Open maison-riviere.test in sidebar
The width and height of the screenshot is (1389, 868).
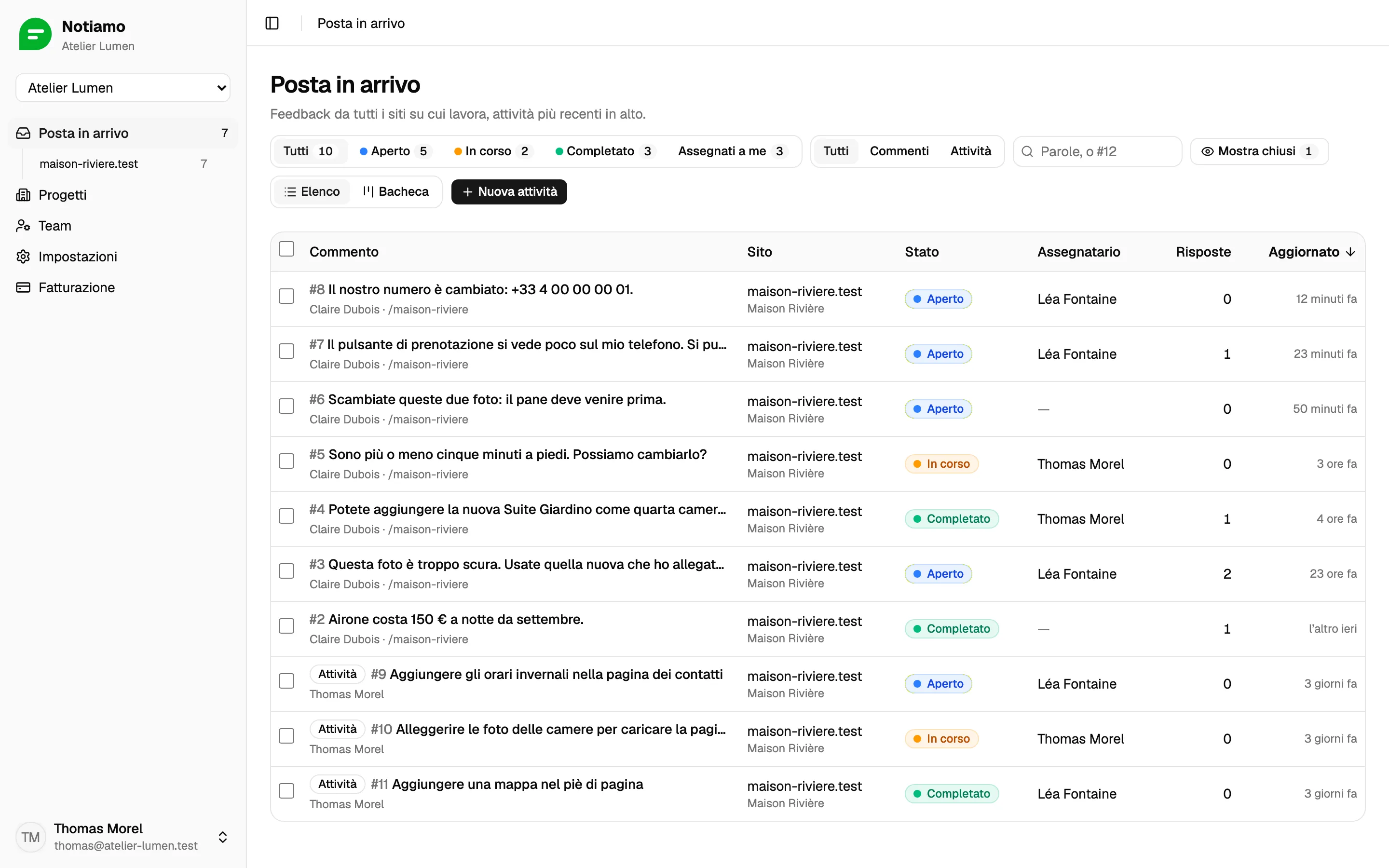coord(123,164)
